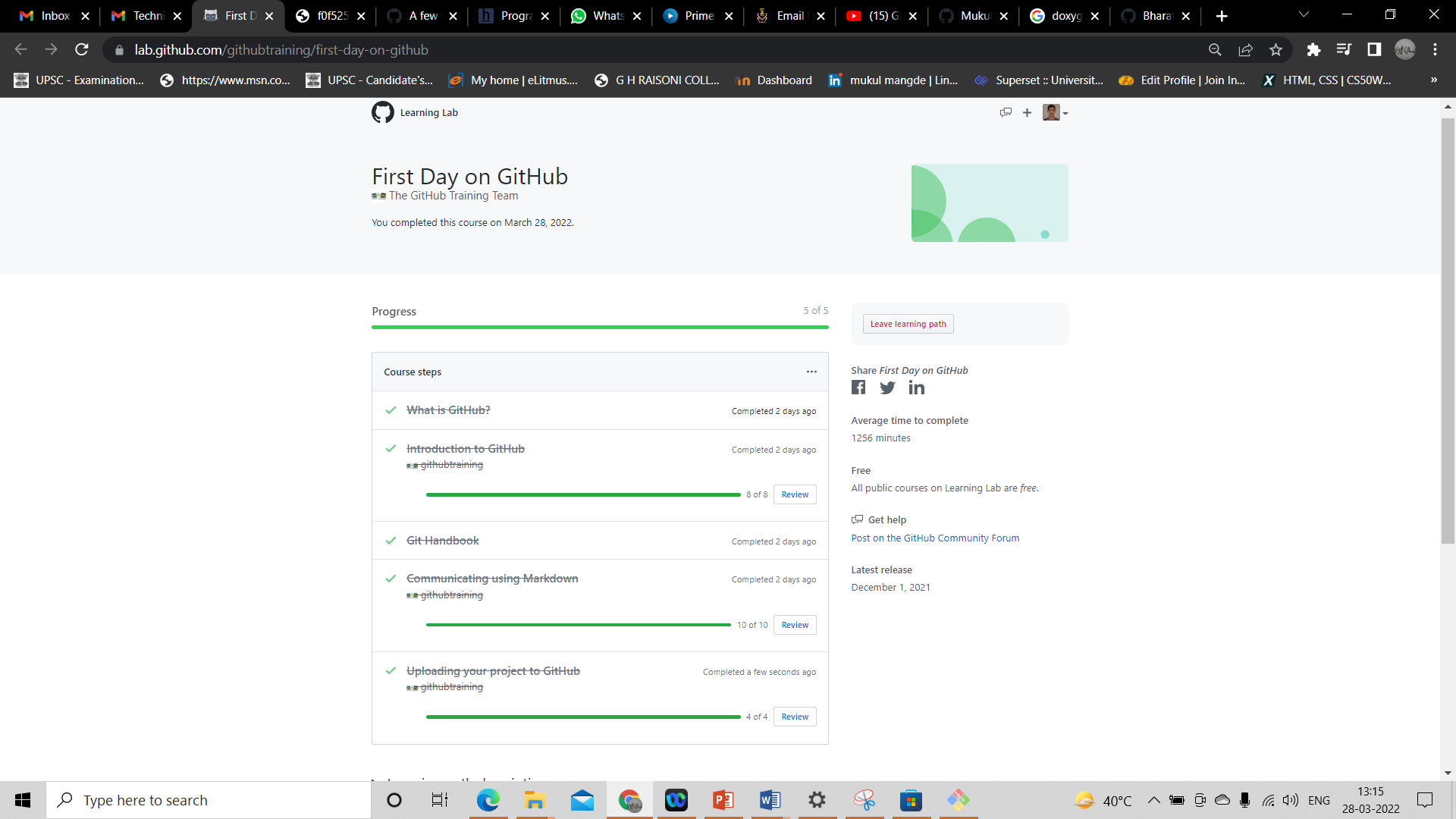Screen dimensions: 1456x819
Task: Click the share page icon in address bar
Action: (x=1245, y=49)
